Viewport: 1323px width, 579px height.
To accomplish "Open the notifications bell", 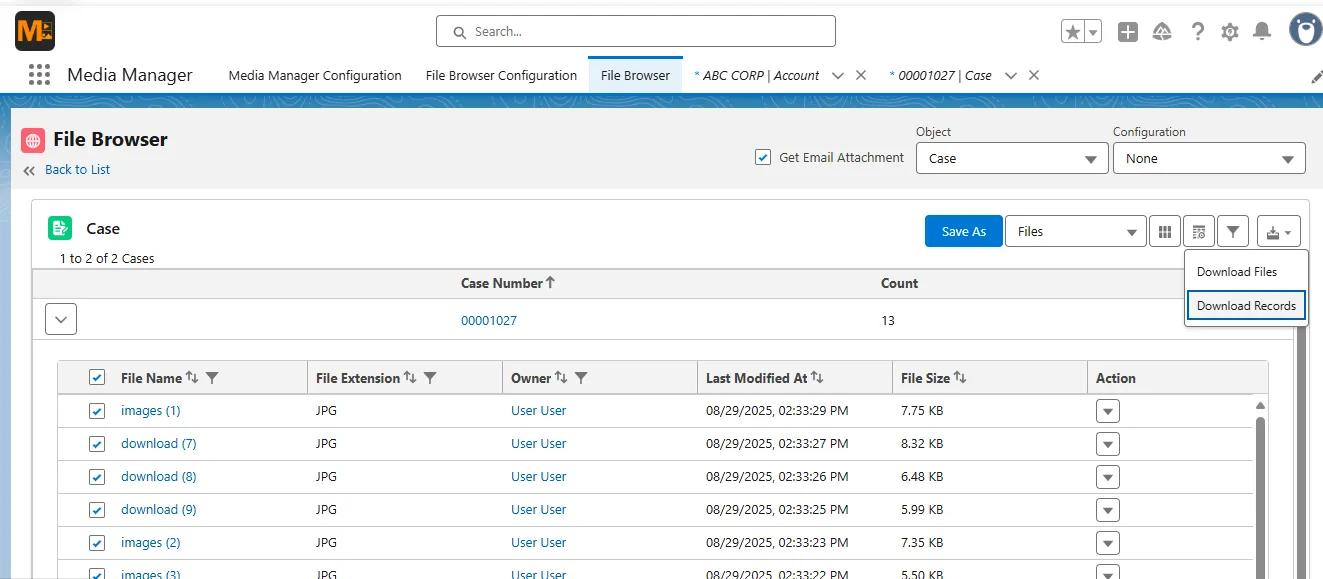I will coord(1262,32).
